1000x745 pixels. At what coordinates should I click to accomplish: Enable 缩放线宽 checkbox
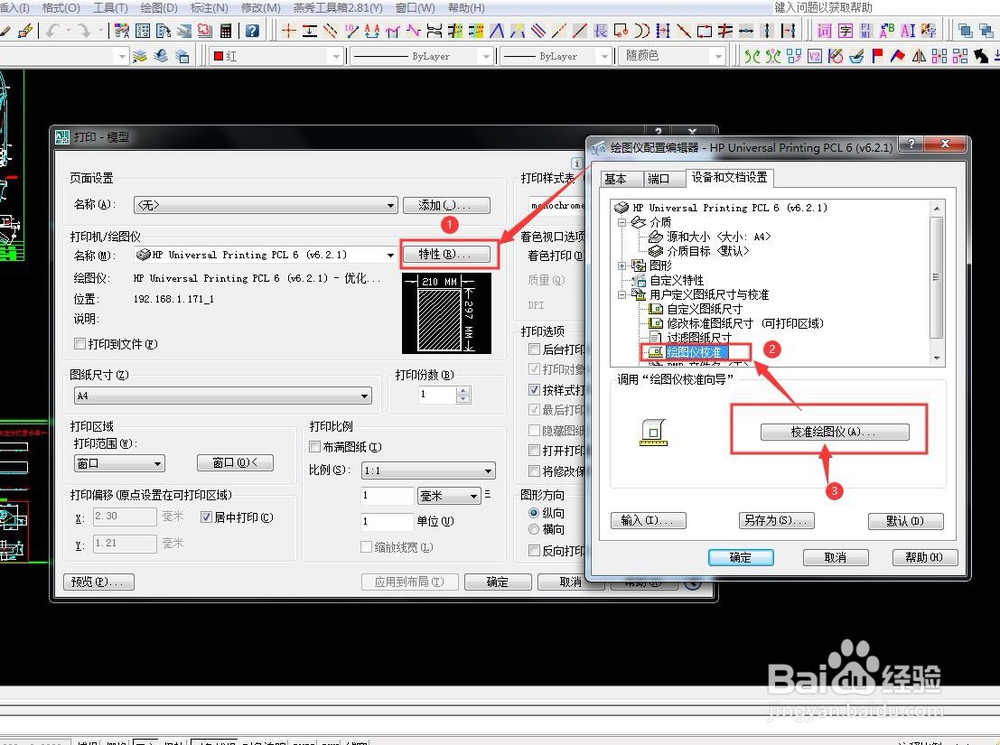click(366, 547)
